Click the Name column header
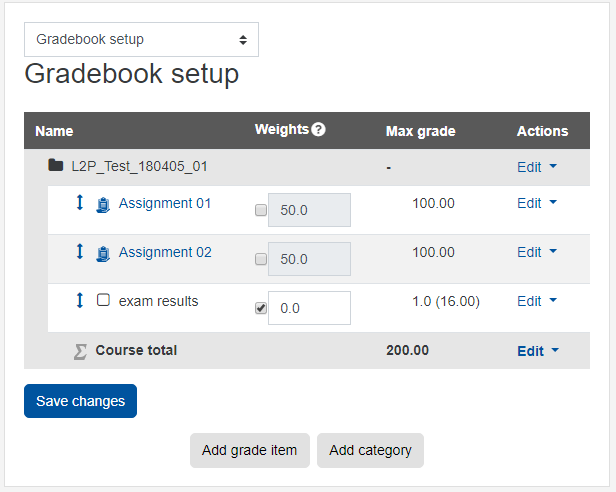 point(54,131)
